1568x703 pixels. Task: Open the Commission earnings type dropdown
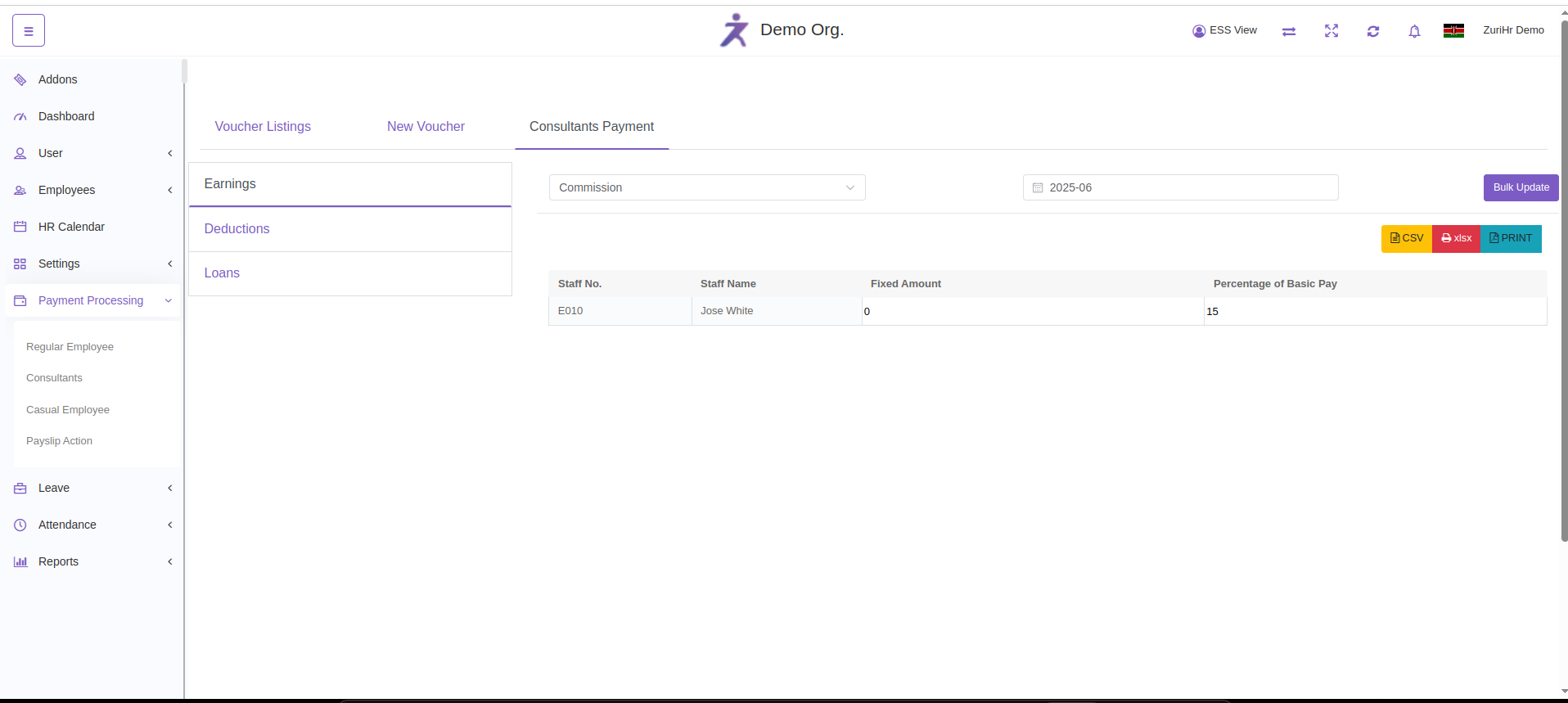click(706, 187)
